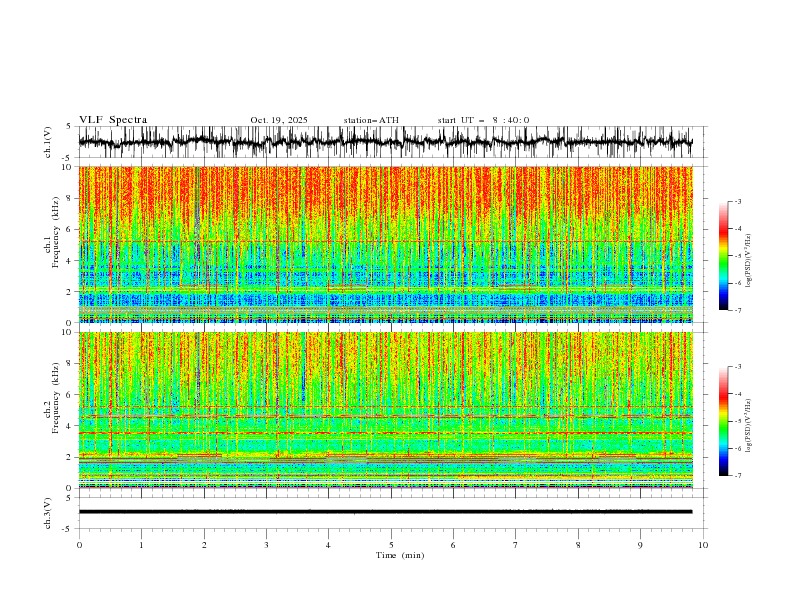Viewport: 792px width, 612px height.
Task: Select the upper colorbar's log(PSD)(V²/Hz) label
Action: click(x=748, y=261)
